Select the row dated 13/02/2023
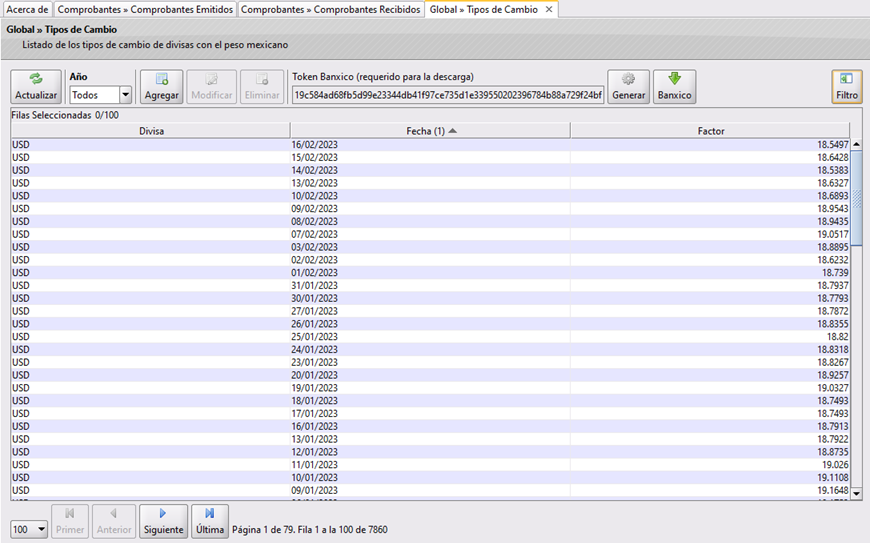 pos(431,183)
